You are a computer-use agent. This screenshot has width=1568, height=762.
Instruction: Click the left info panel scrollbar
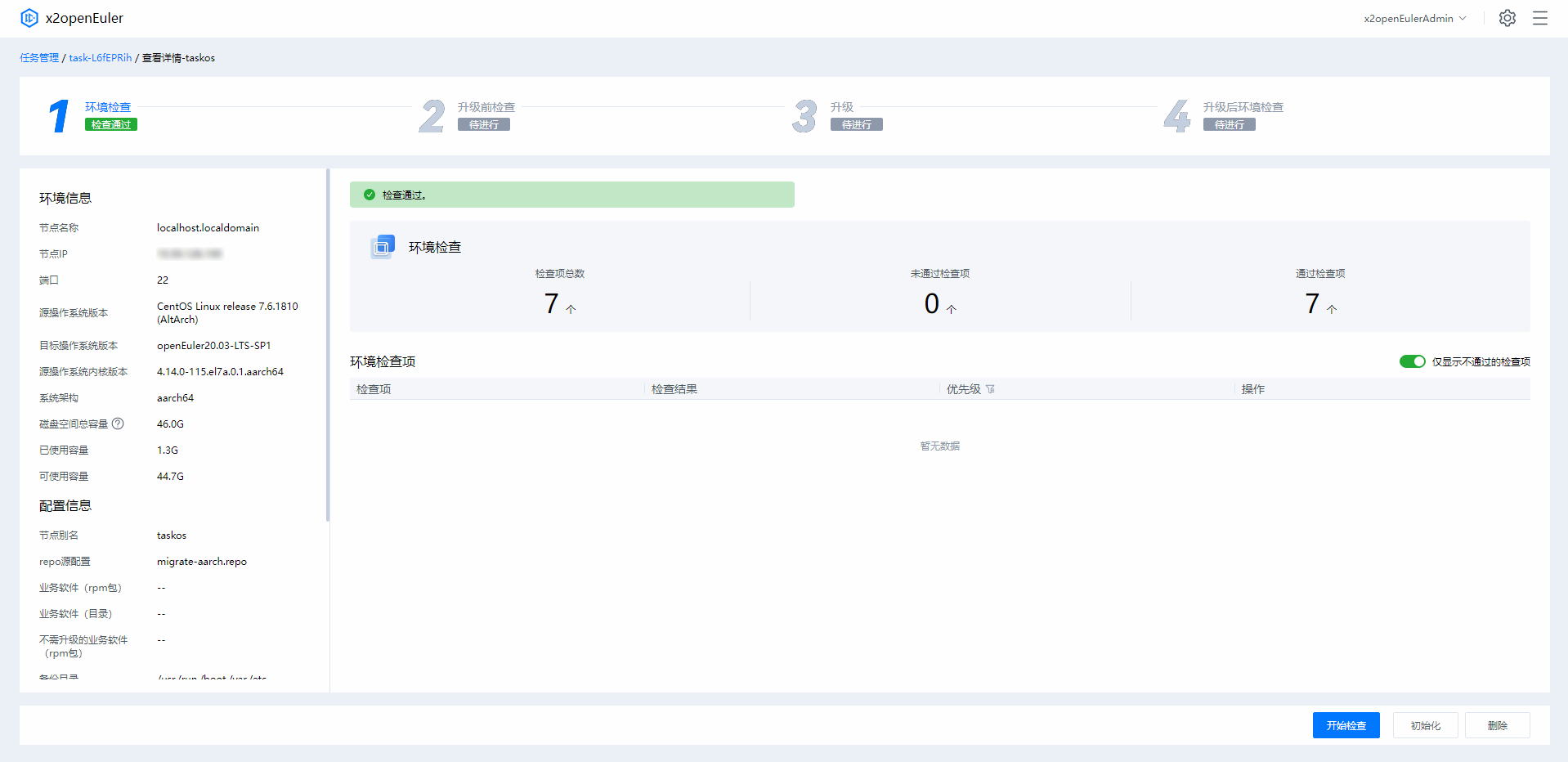pyautogui.click(x=328, y=345)
